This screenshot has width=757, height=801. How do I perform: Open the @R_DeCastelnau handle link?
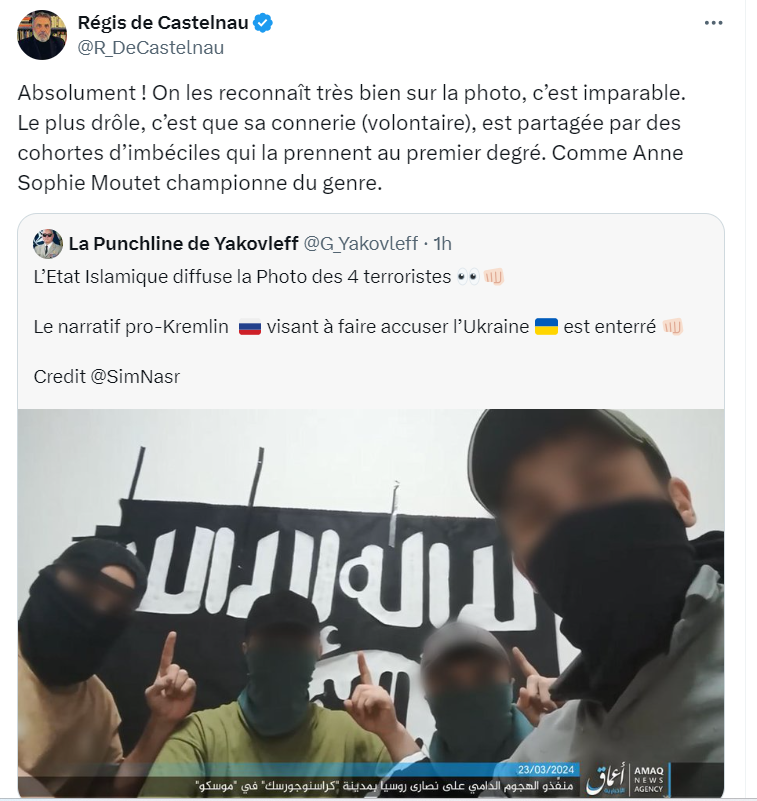[151, 48]
